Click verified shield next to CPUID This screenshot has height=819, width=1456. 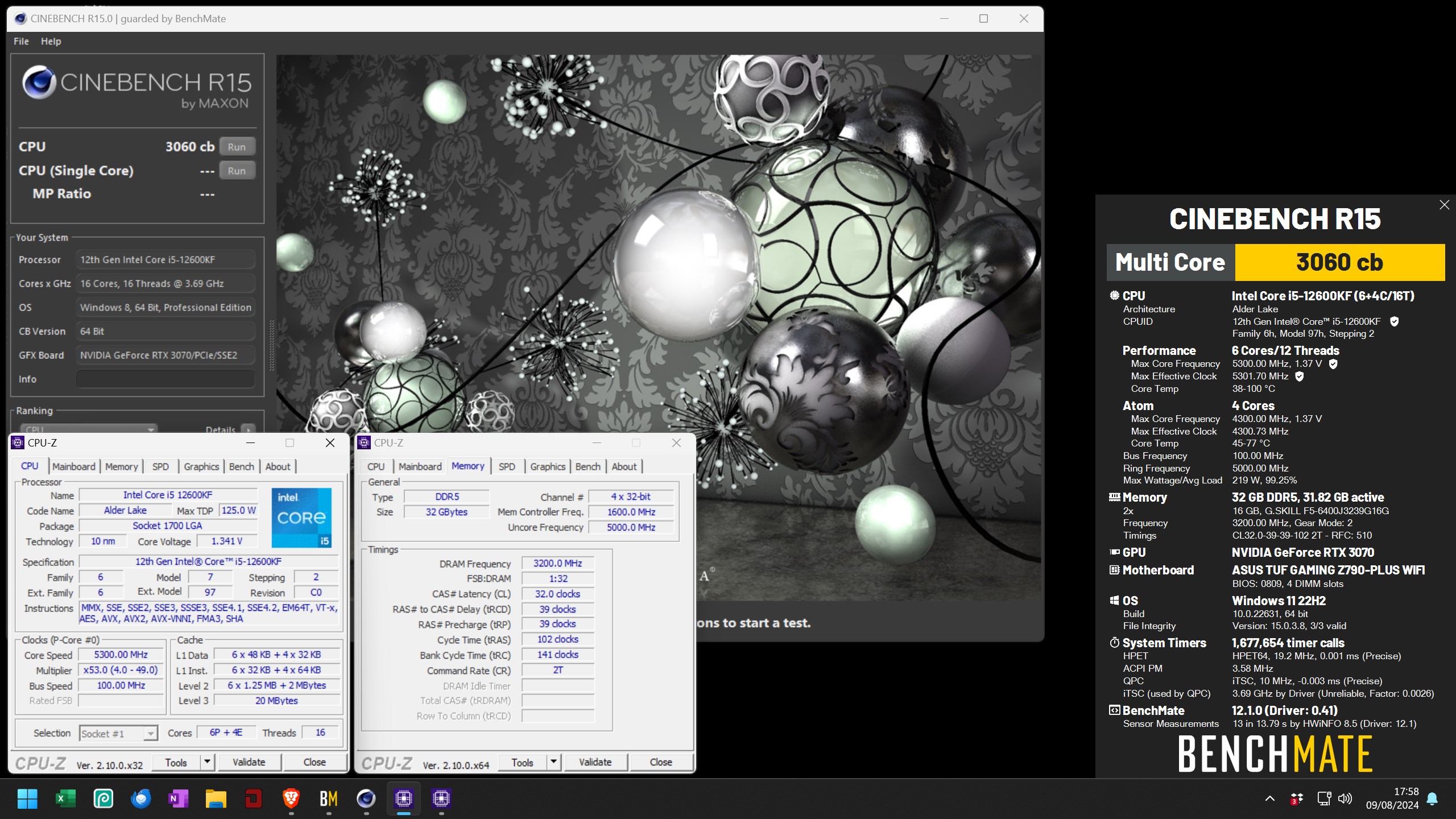1394,321
